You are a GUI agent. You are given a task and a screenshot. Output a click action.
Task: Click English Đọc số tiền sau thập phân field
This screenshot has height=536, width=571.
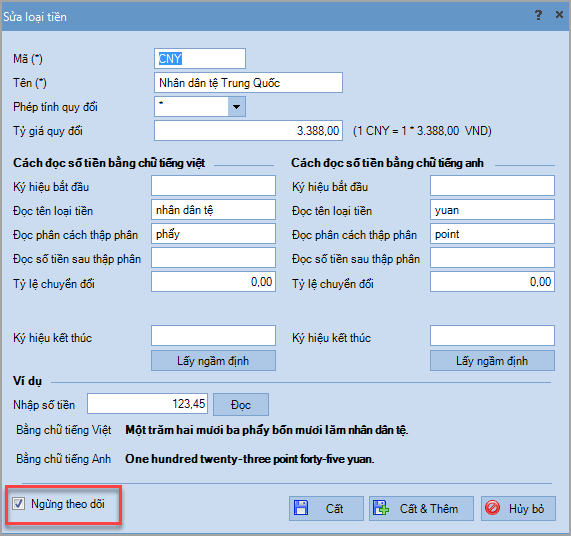pos(492,258)
